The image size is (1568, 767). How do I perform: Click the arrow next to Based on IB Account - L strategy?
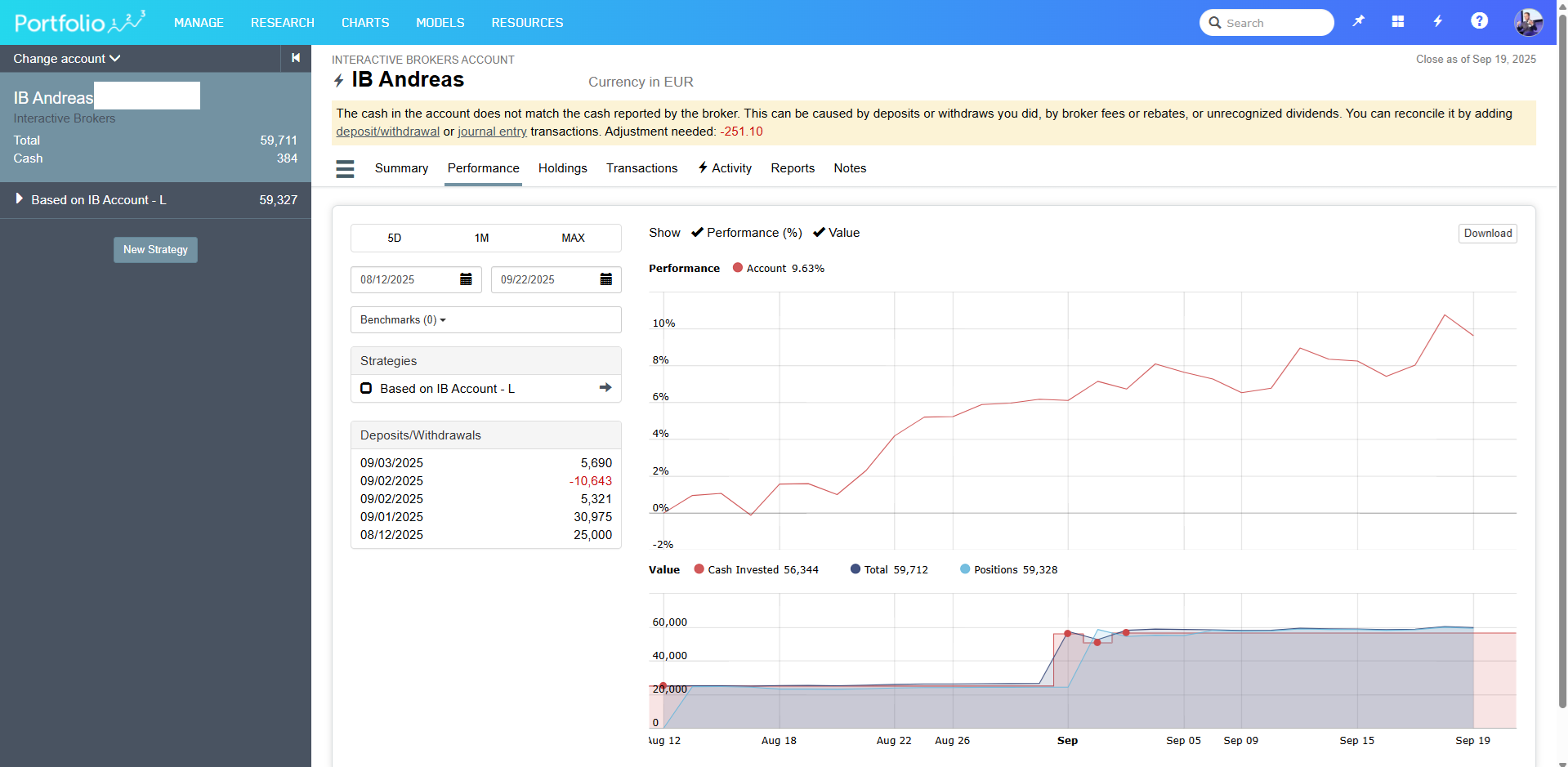click(605, 388)
